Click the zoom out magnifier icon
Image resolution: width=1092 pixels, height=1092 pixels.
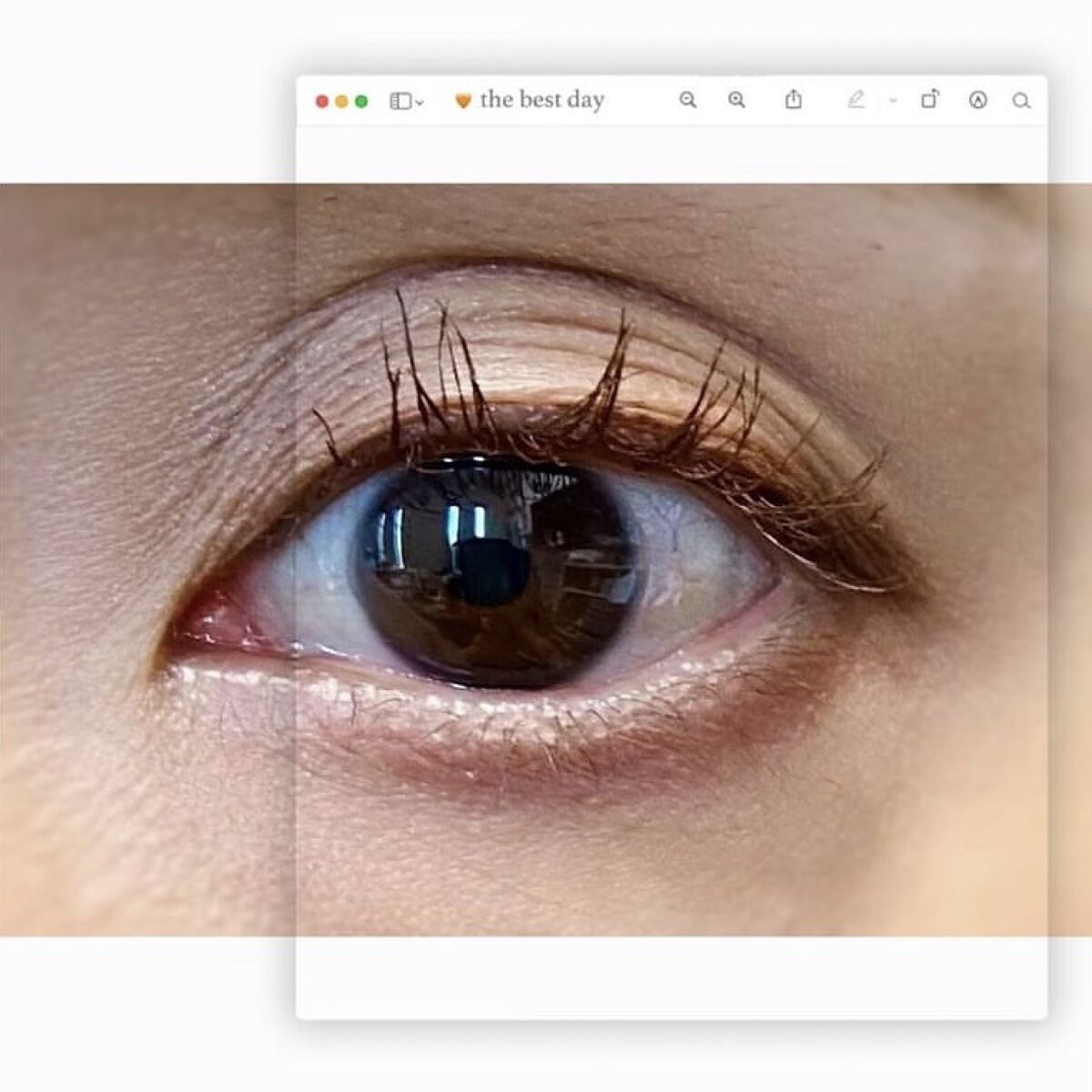coord(688,100)
